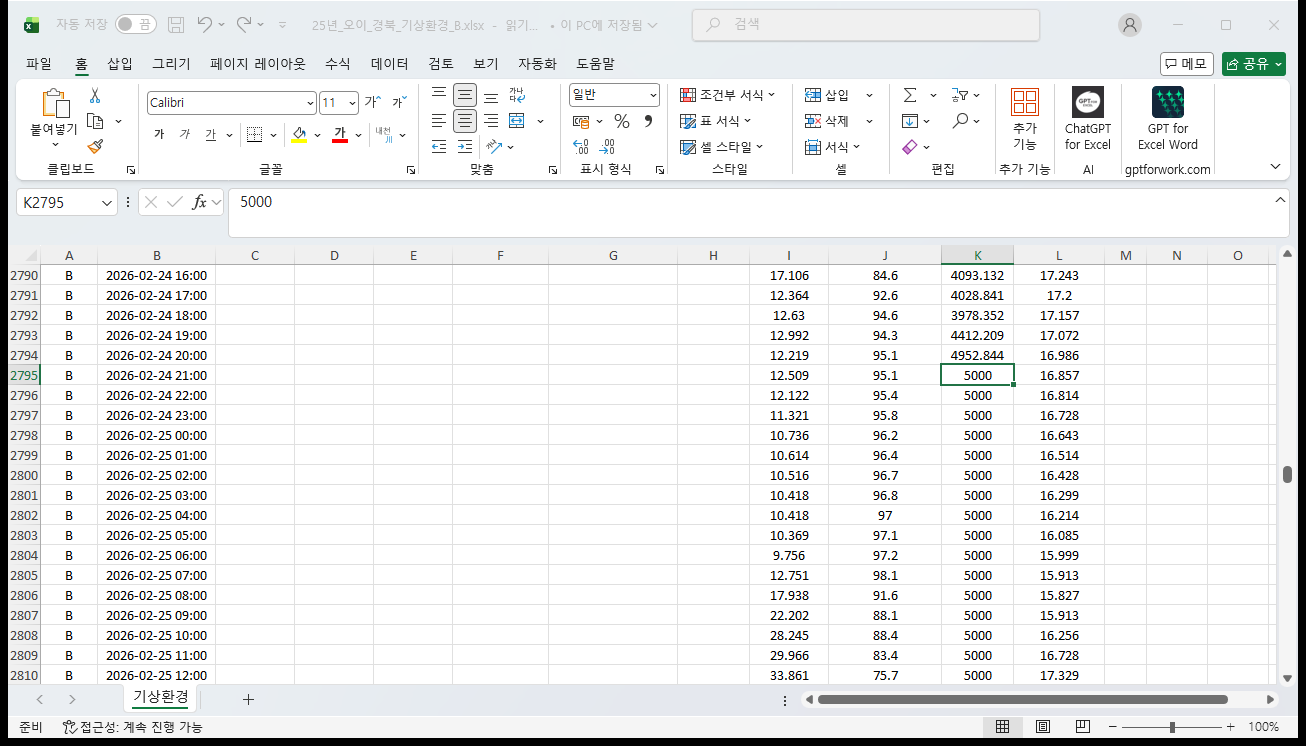Expand the 셀 스타일 menu
Image resolution: width=1306 pixels, height=746 pixels.
click(721, 147)
